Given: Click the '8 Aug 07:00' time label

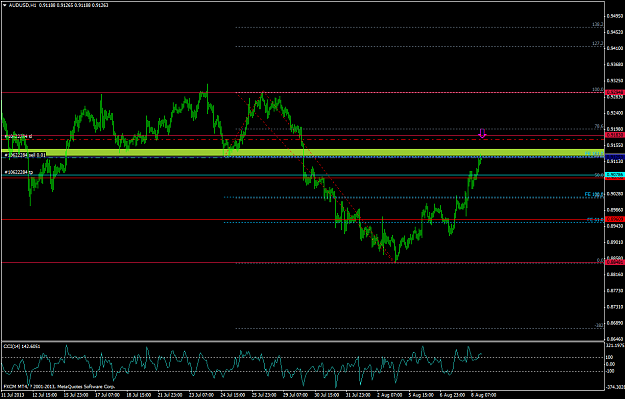Looking at the screenshot, I should [484, 395].
